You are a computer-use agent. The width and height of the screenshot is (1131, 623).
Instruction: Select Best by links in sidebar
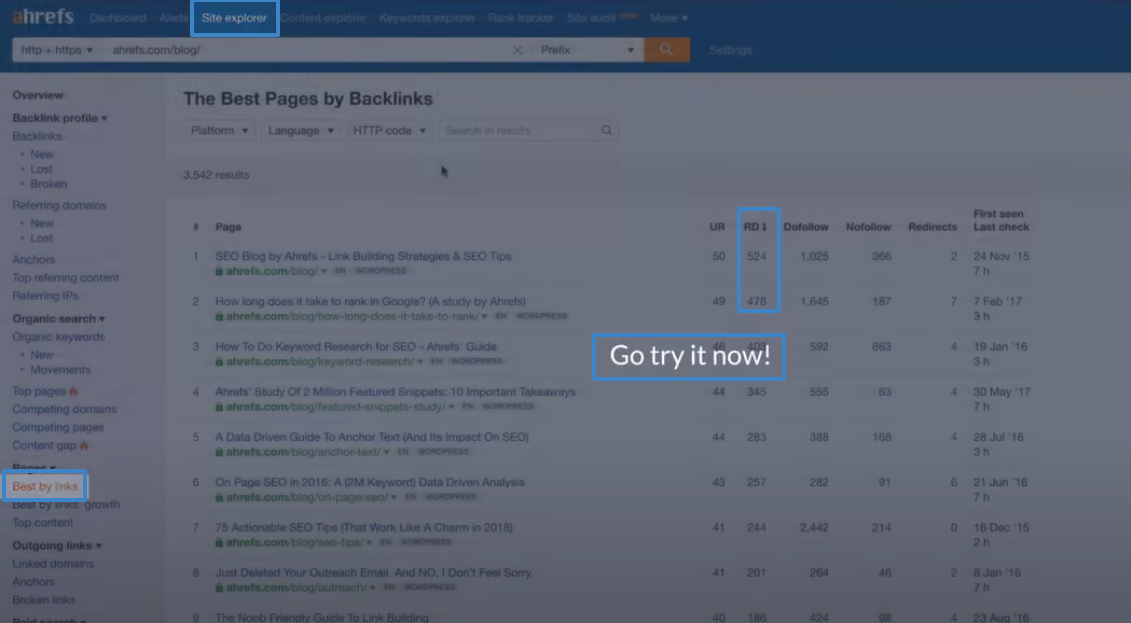click(45, 486)
